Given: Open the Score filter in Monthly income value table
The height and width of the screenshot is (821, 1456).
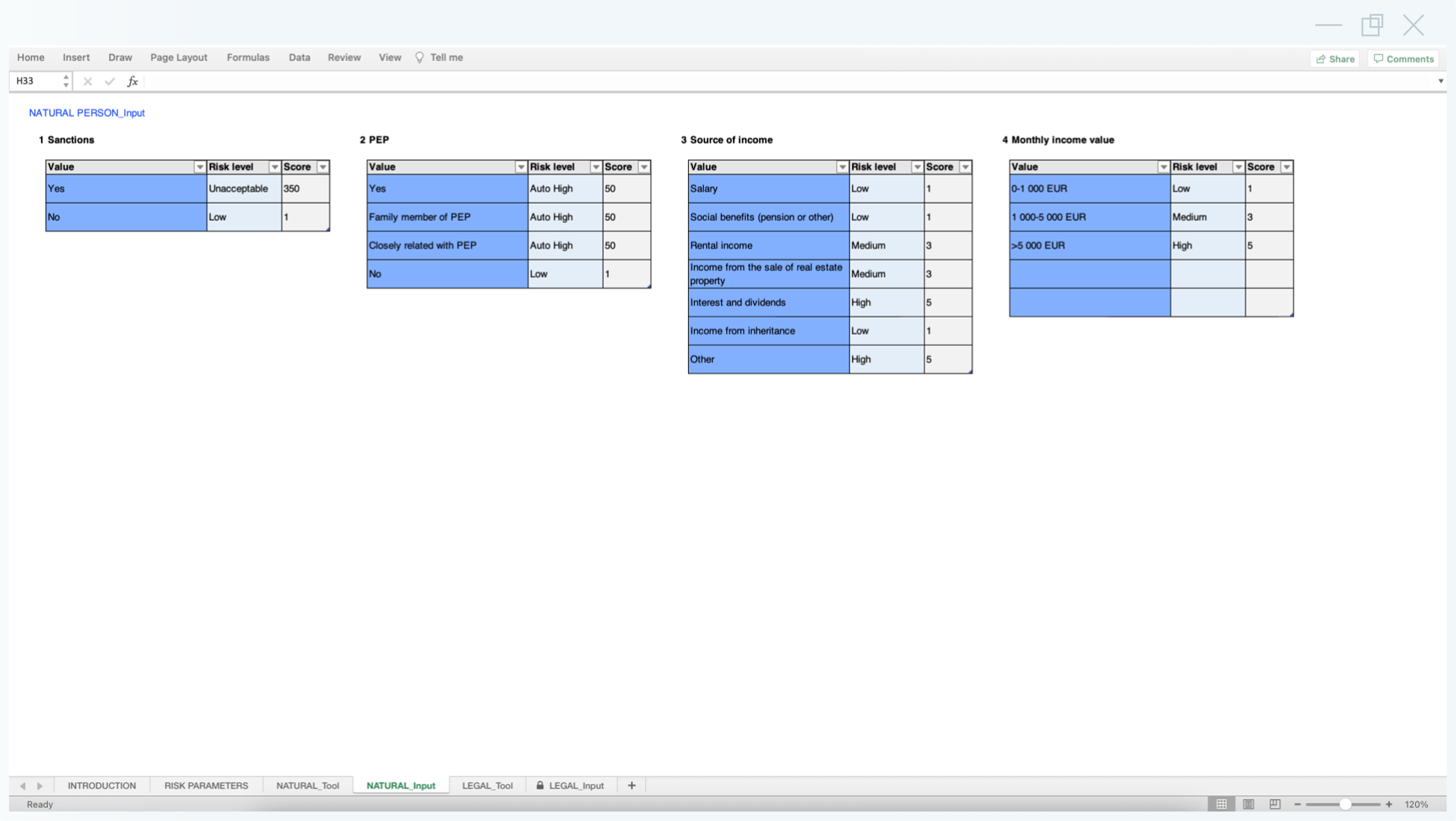Looking at the screenshot, I should pos(1286,167).
